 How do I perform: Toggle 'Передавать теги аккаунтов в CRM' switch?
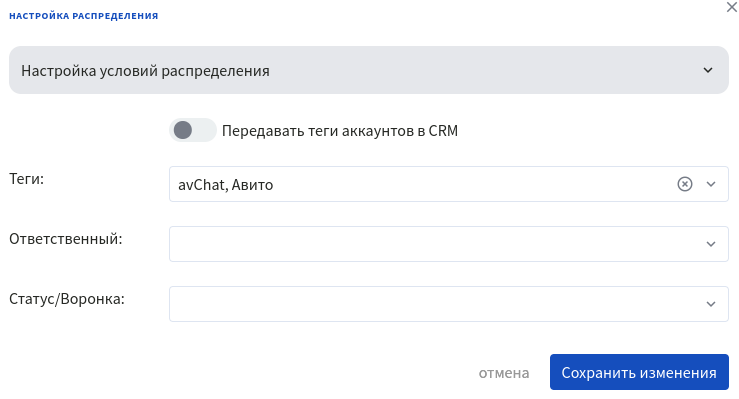192,130
